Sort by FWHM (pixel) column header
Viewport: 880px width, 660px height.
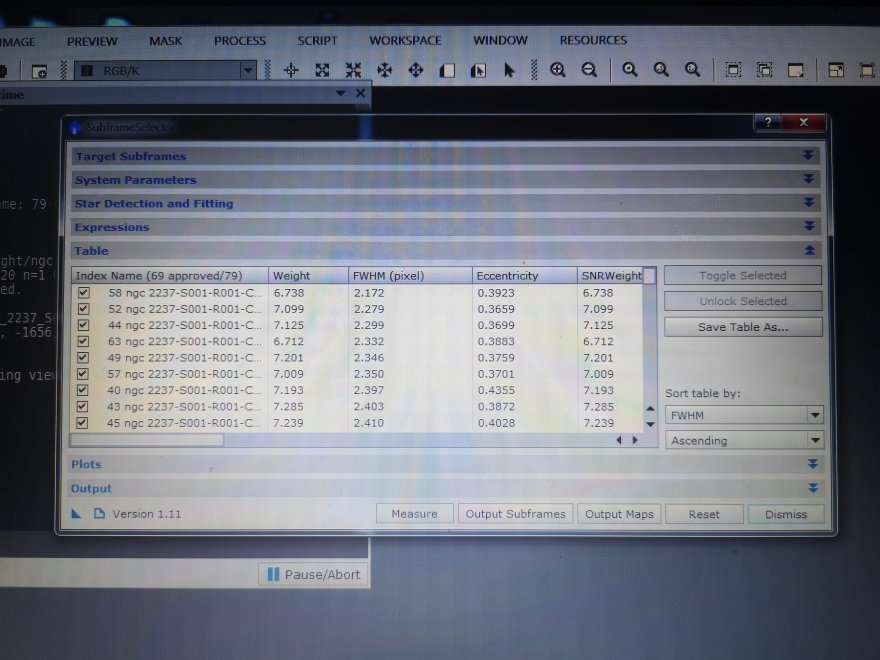pos(410,276)
